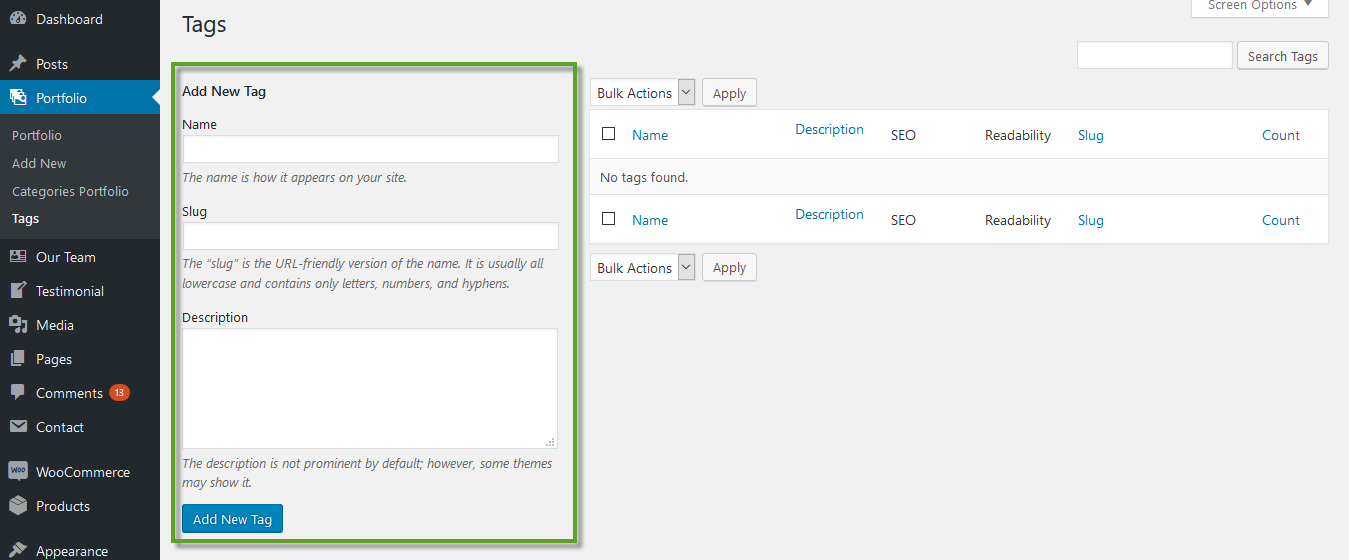Image resolution: width=1349 pixels, height=560 pixels.
Task: Click the Pages stacked-sheets icon
Action: coord(18,359)
